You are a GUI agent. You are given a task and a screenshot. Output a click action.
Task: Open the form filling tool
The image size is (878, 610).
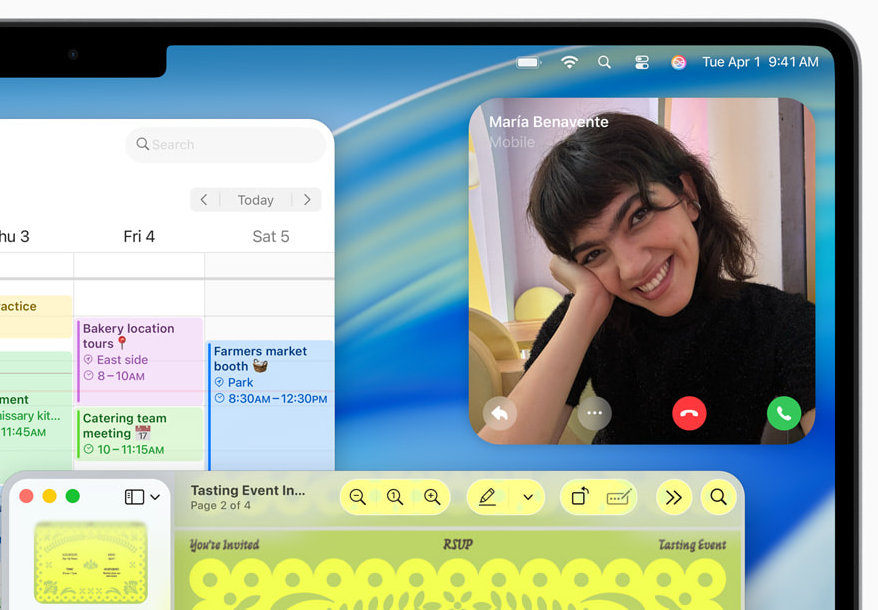pyautogui.click(x=618, y=497)
